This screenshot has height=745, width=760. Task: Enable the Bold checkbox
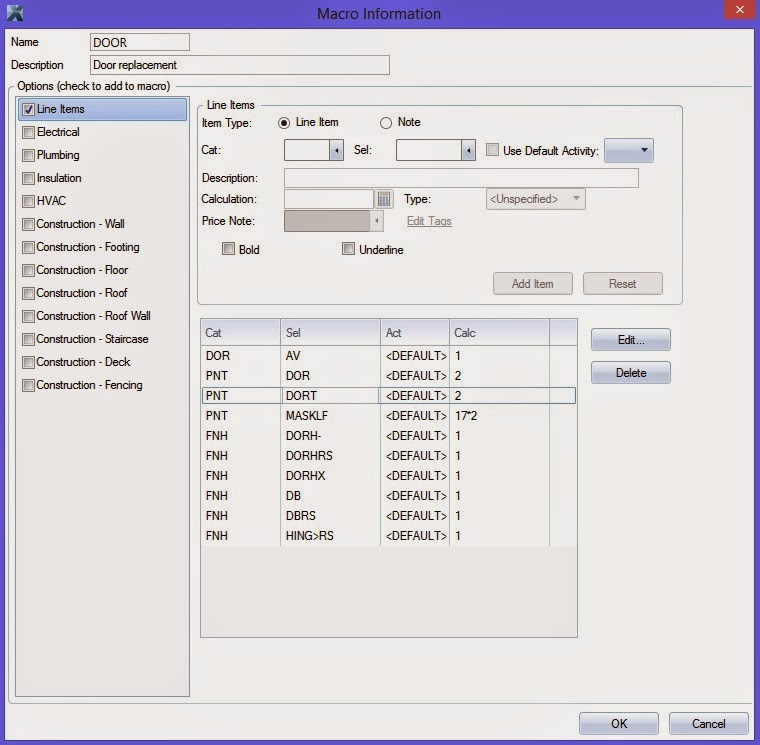point(228,249)
